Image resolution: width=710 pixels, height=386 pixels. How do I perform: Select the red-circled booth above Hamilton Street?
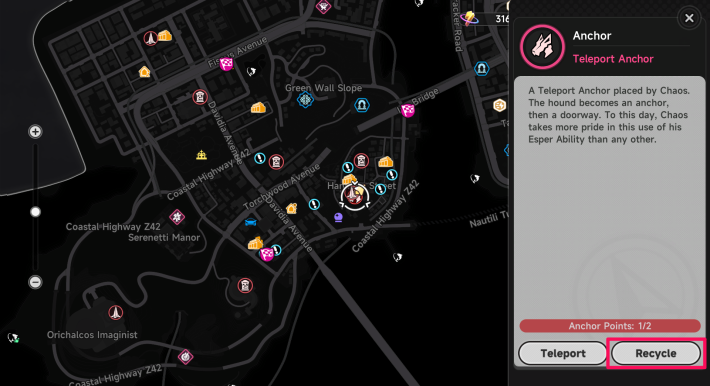[x=361, y=161]
